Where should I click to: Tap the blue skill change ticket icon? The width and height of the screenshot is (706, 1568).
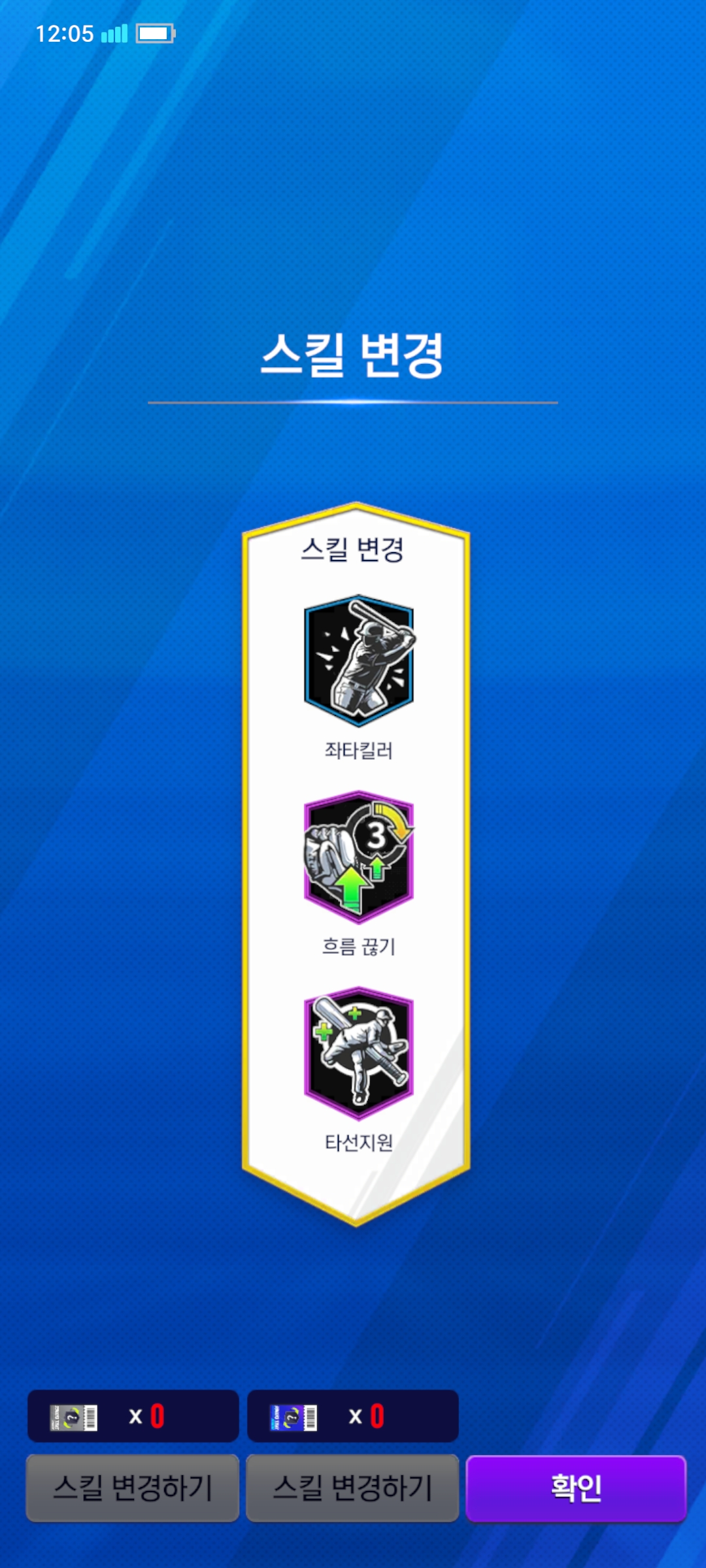tap(294, 1418)
